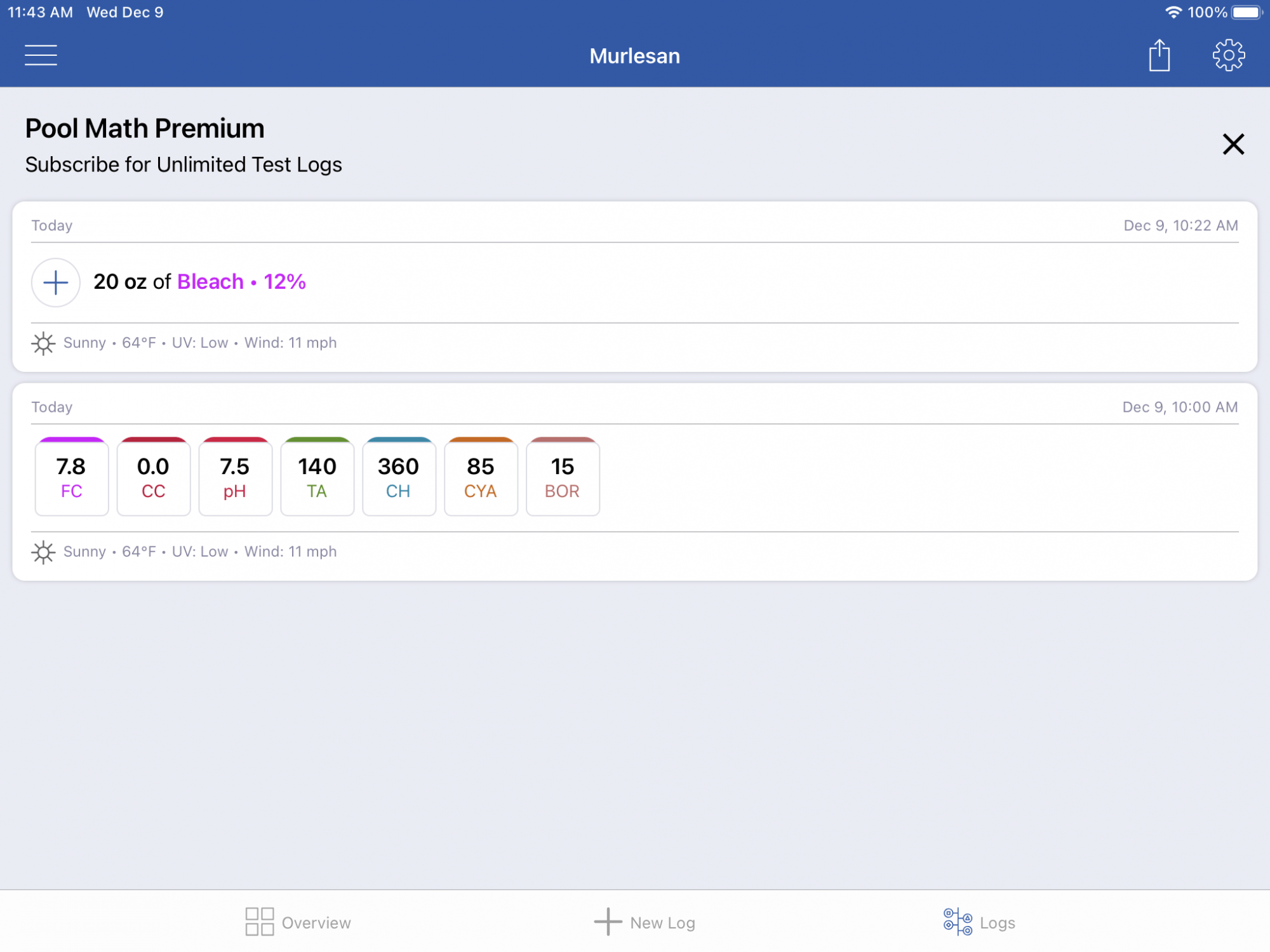Open the CC 0.0 reading tile
The width and height of the screenshot is (1270, 952).
point(154,477)
